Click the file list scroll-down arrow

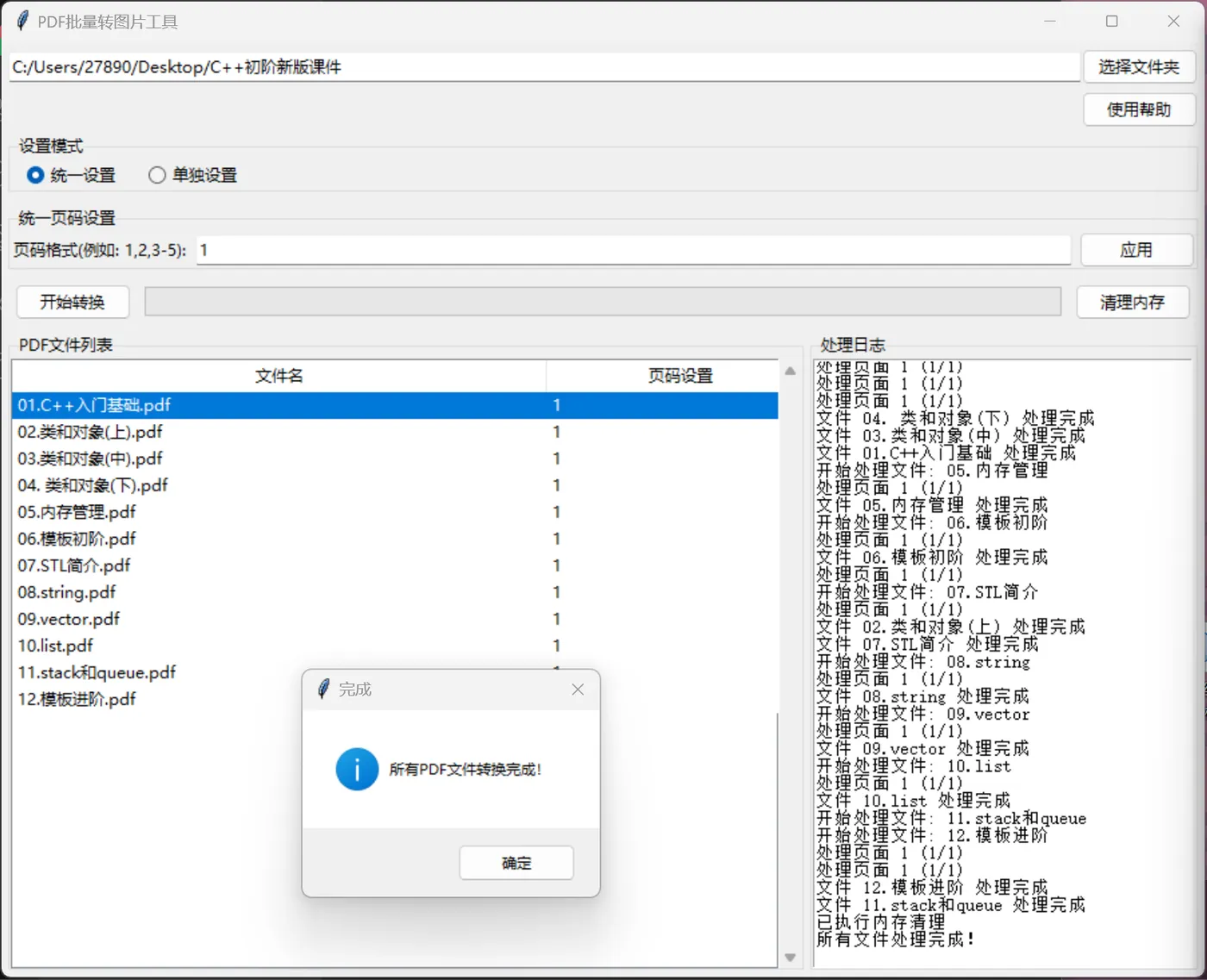tap(790, 957)
